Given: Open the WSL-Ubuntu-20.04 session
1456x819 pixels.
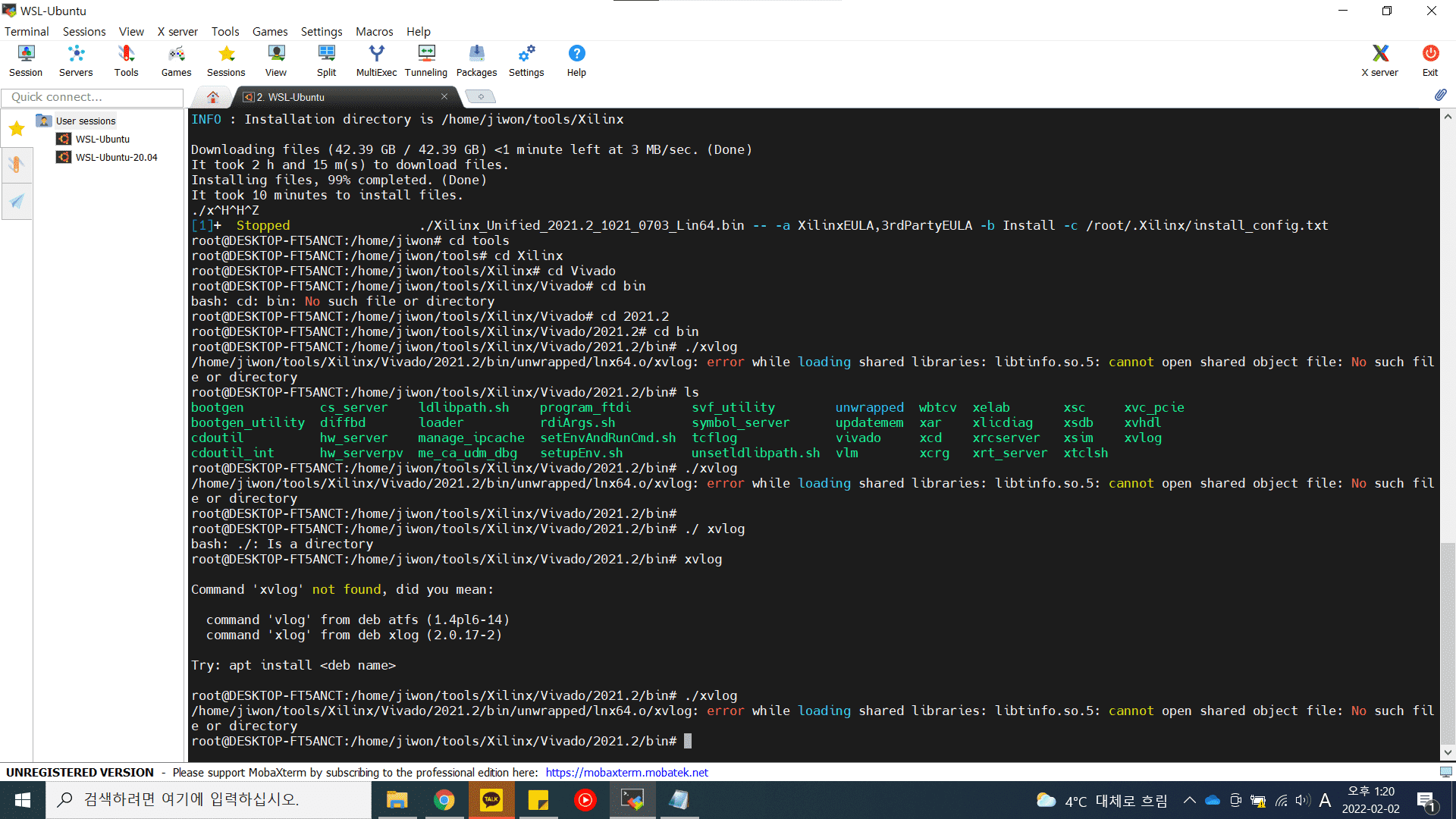Looking at the screenshot, I should (x=116, y=157).
